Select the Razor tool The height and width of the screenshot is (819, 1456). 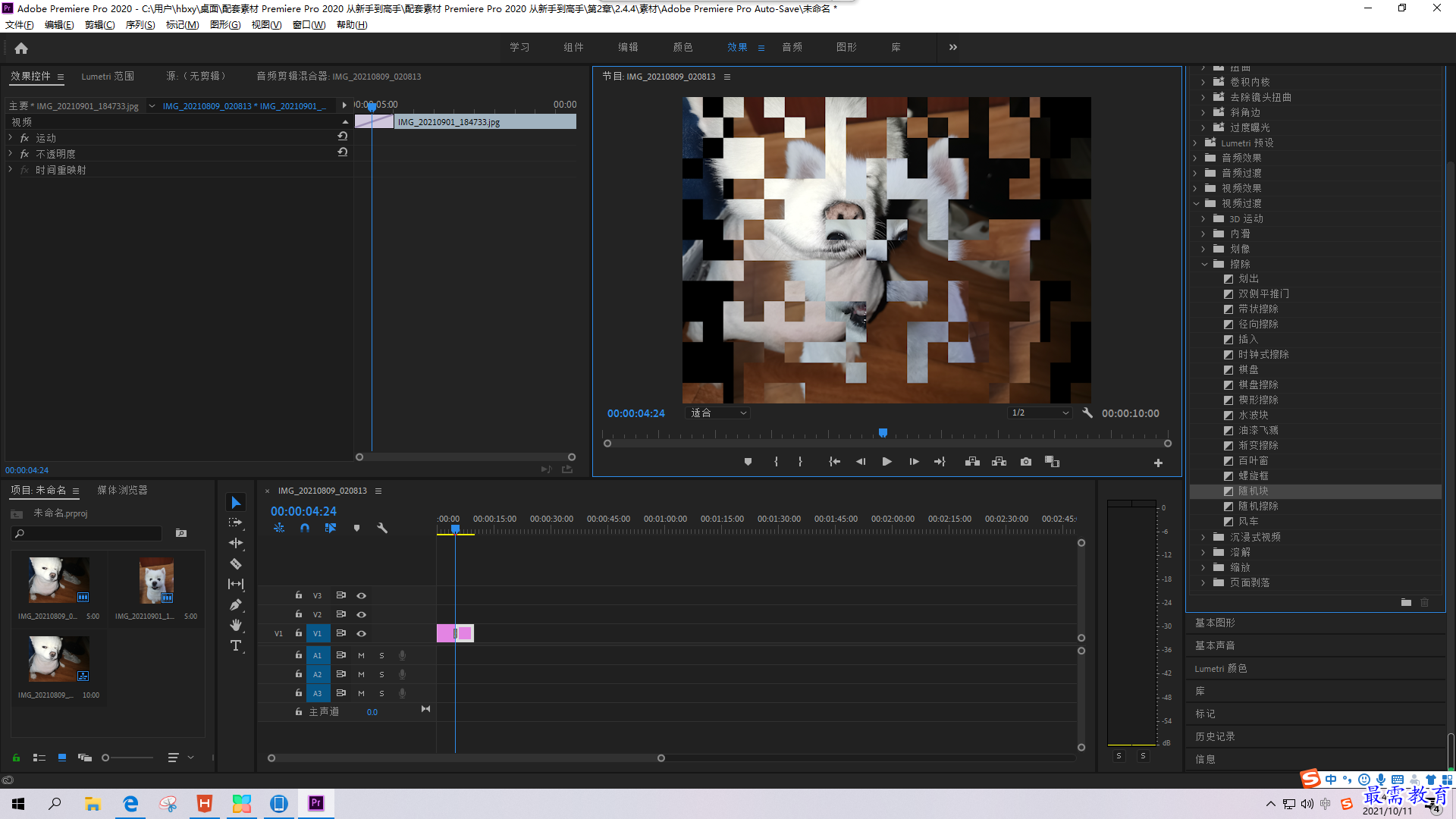click(x=236, y=563)
